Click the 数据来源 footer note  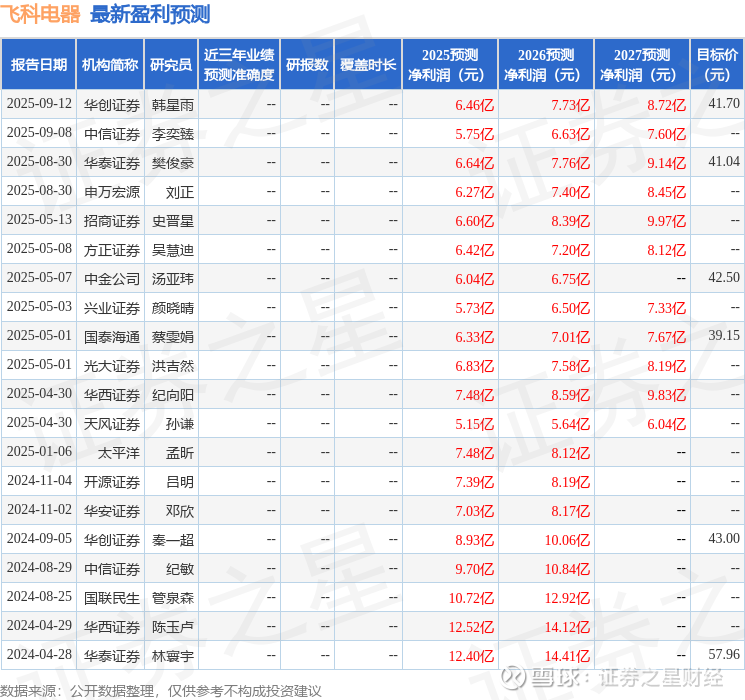pyautogui.click(x=161, y=690)
